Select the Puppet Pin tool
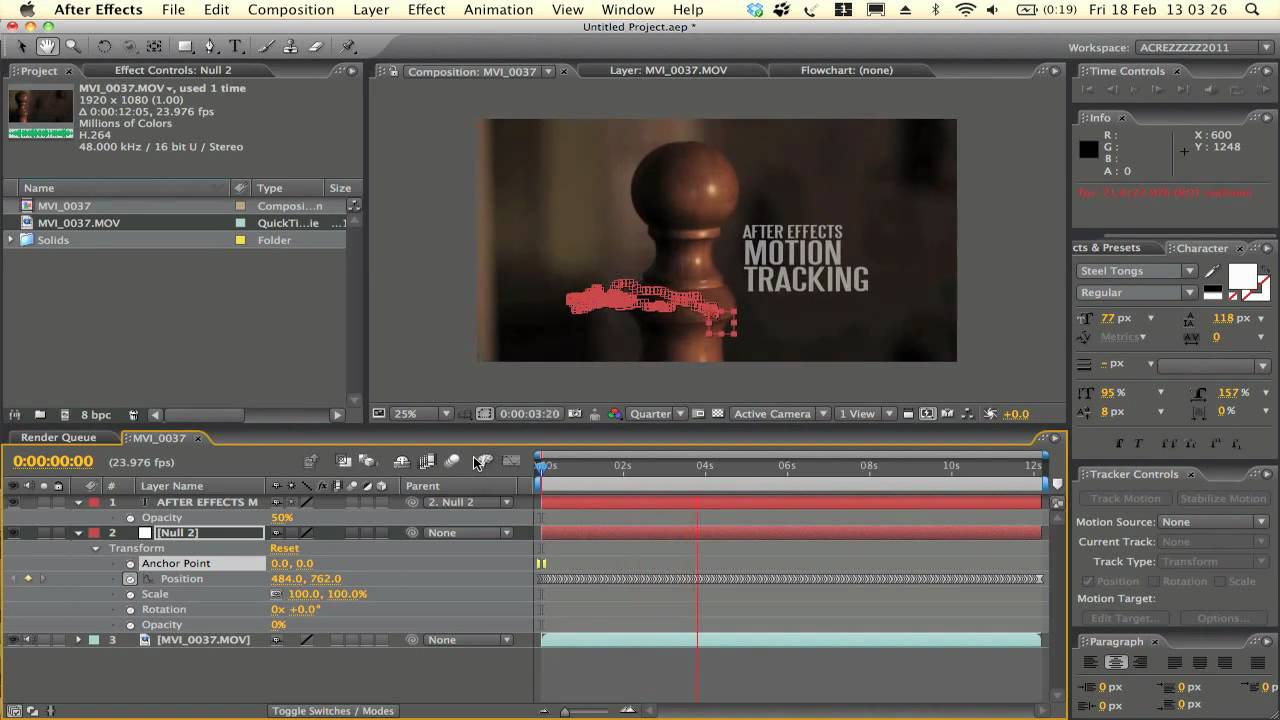This screenshot has width=1280, height=720. coord(348,47)
